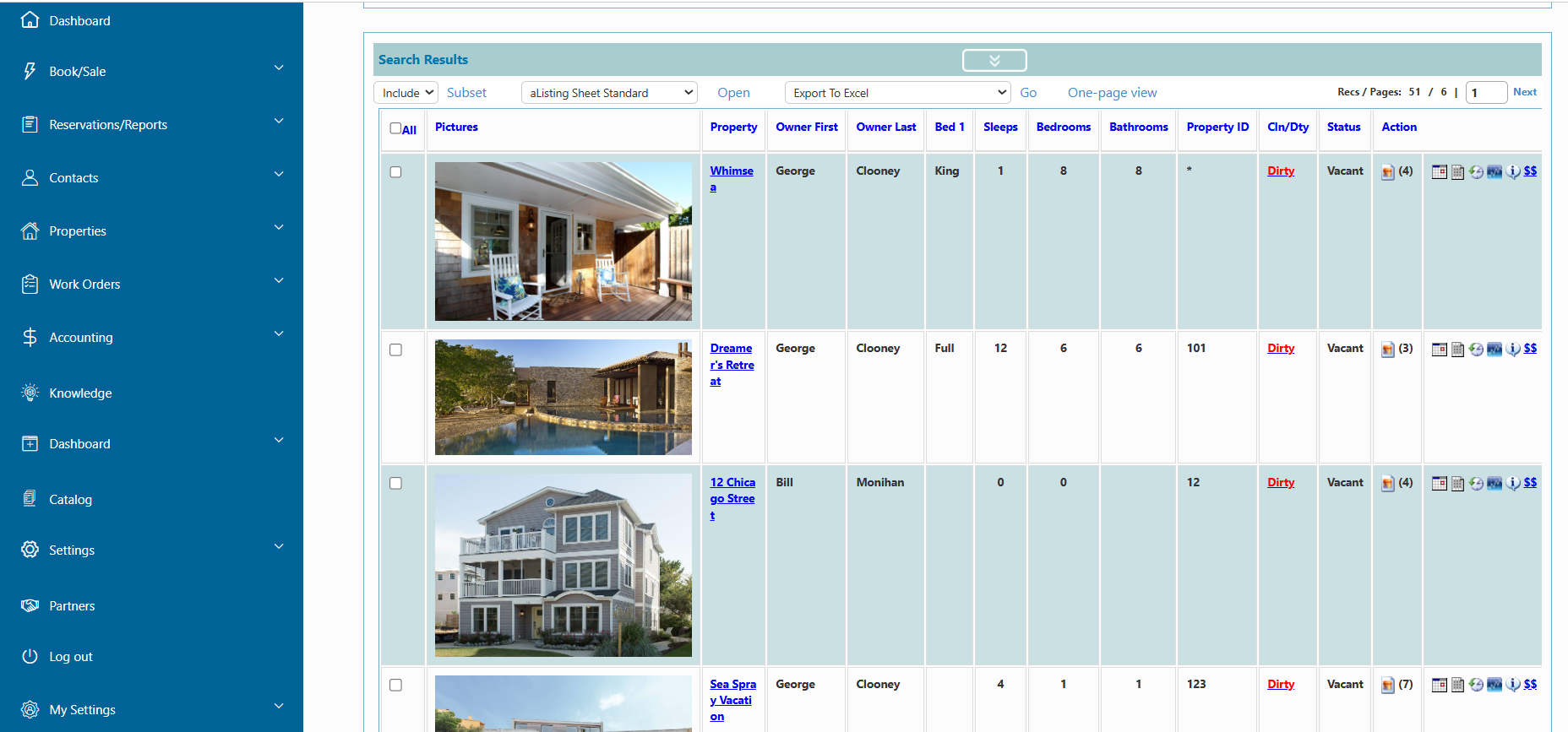Image resolution: width=1568 pixels, height=732 pixels.
Task: Click the page number input field
Action: click(x=1487, y=93)
